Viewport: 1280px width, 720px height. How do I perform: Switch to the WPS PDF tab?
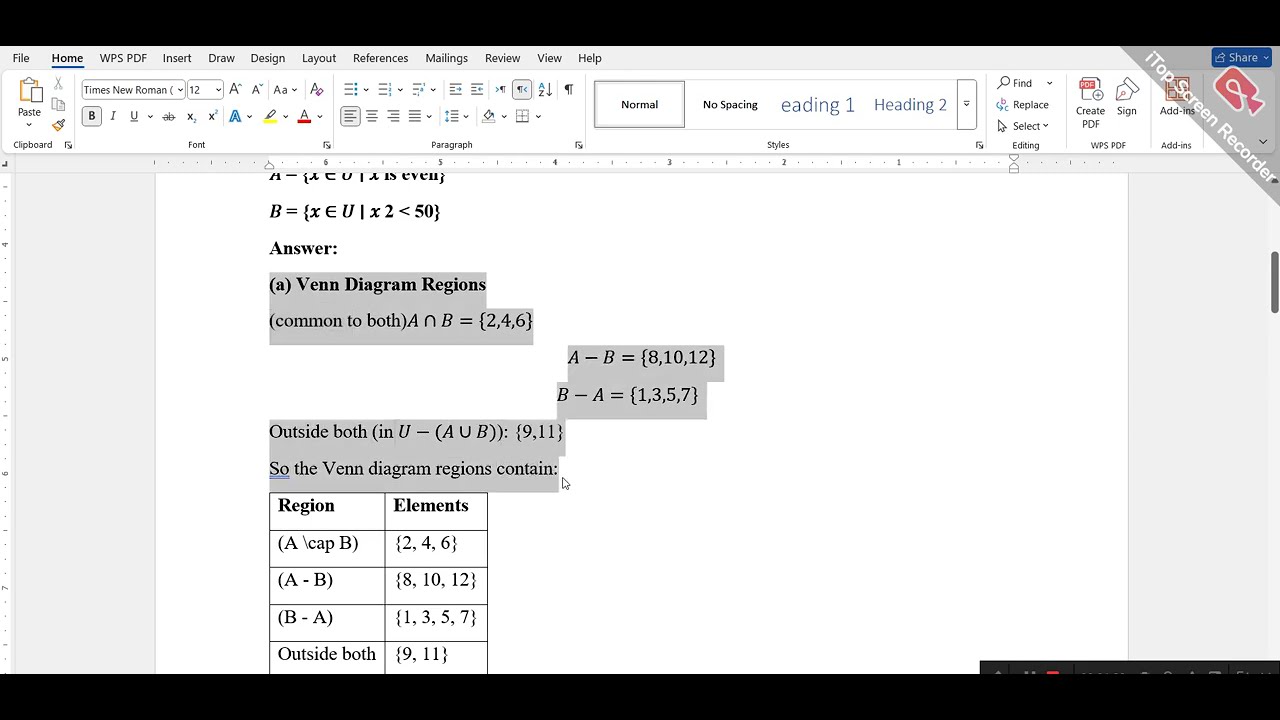coord(123,58)
